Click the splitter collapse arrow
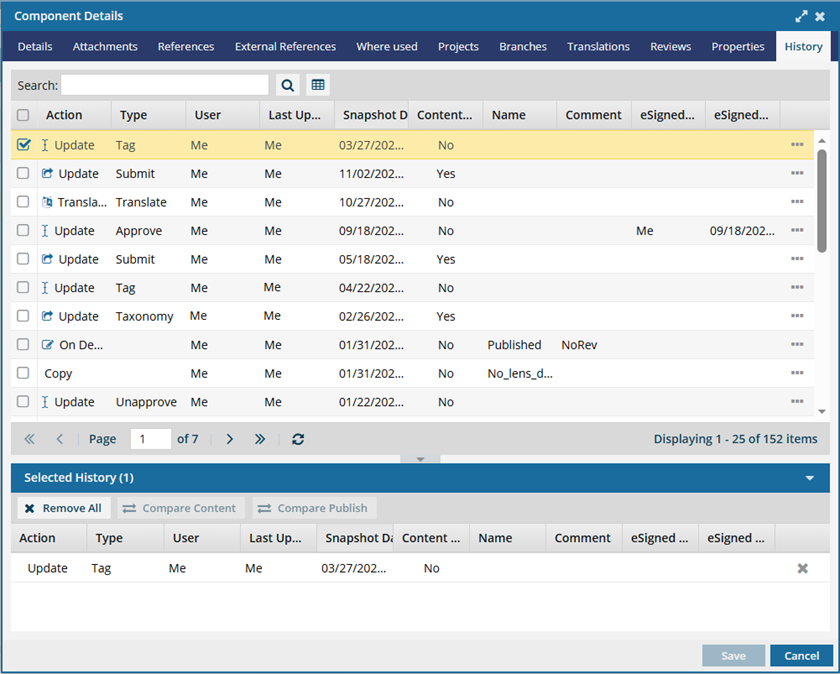The width and height of the screenshot is (840, 674). pos(420,459)
